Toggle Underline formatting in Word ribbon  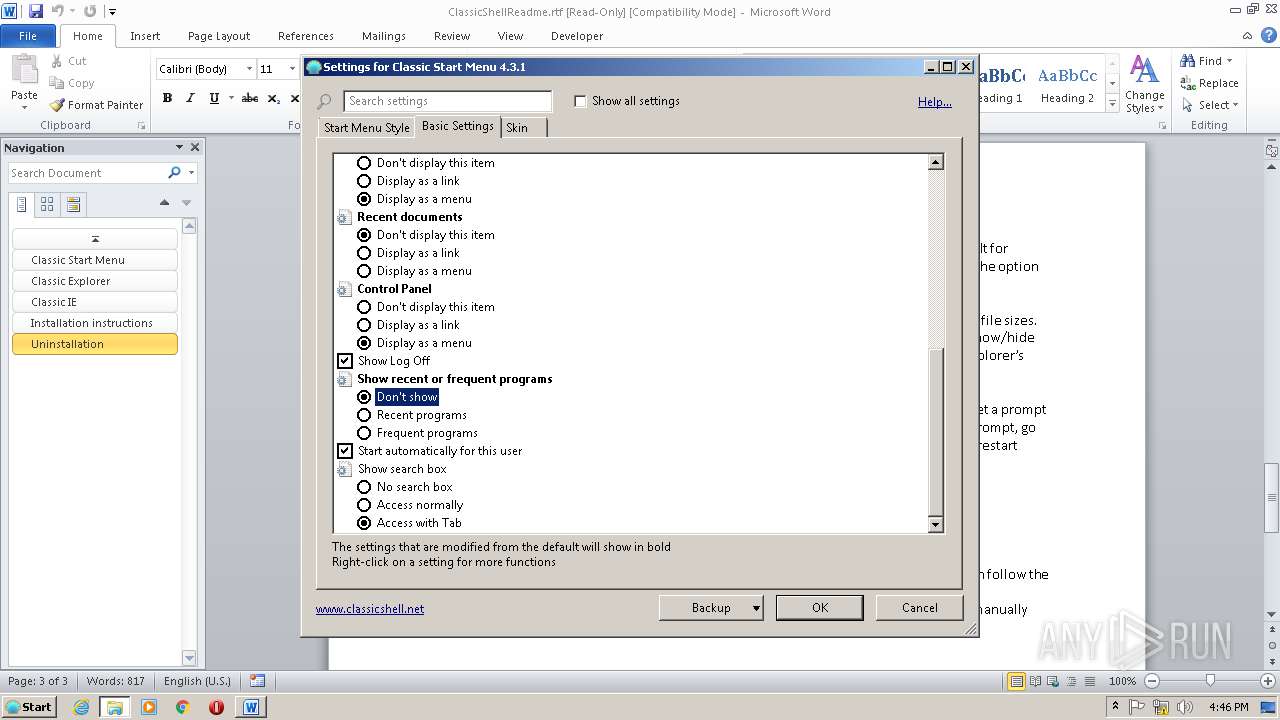tap(214, 98)
